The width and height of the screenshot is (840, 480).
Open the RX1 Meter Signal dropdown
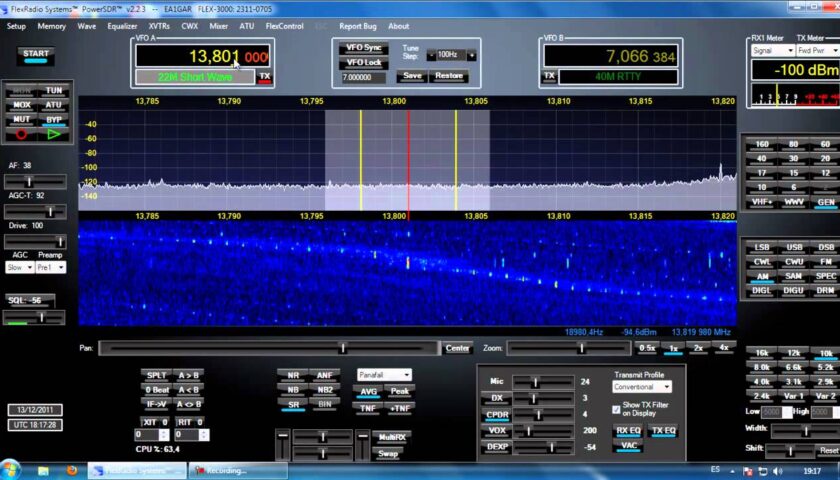[772, 50]
